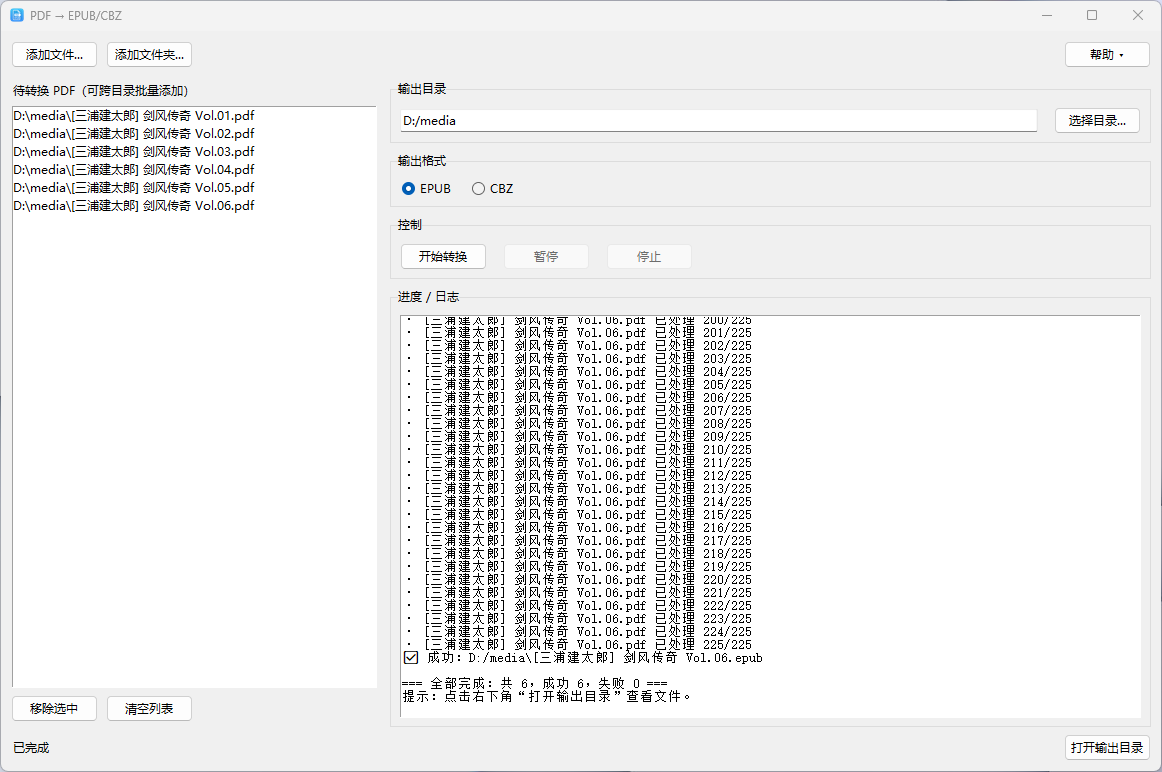Click the 添加文件夹 button
This screenshot has height=772, width=1162.
click(149, 54)
